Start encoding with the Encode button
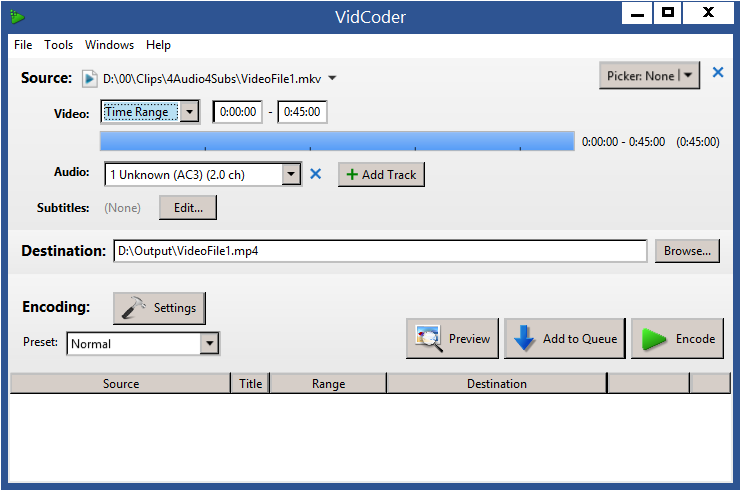 [x=677, y=338]
